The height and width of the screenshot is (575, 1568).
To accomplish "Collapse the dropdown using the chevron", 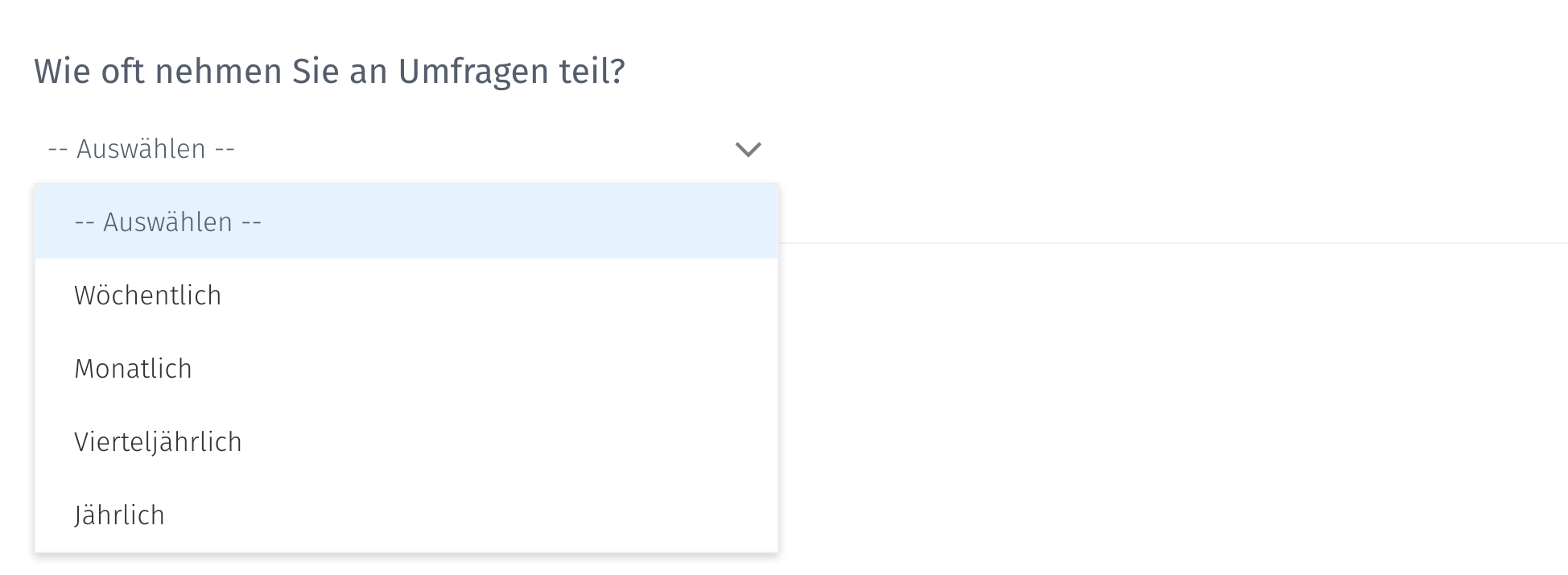I will [747, 149].
